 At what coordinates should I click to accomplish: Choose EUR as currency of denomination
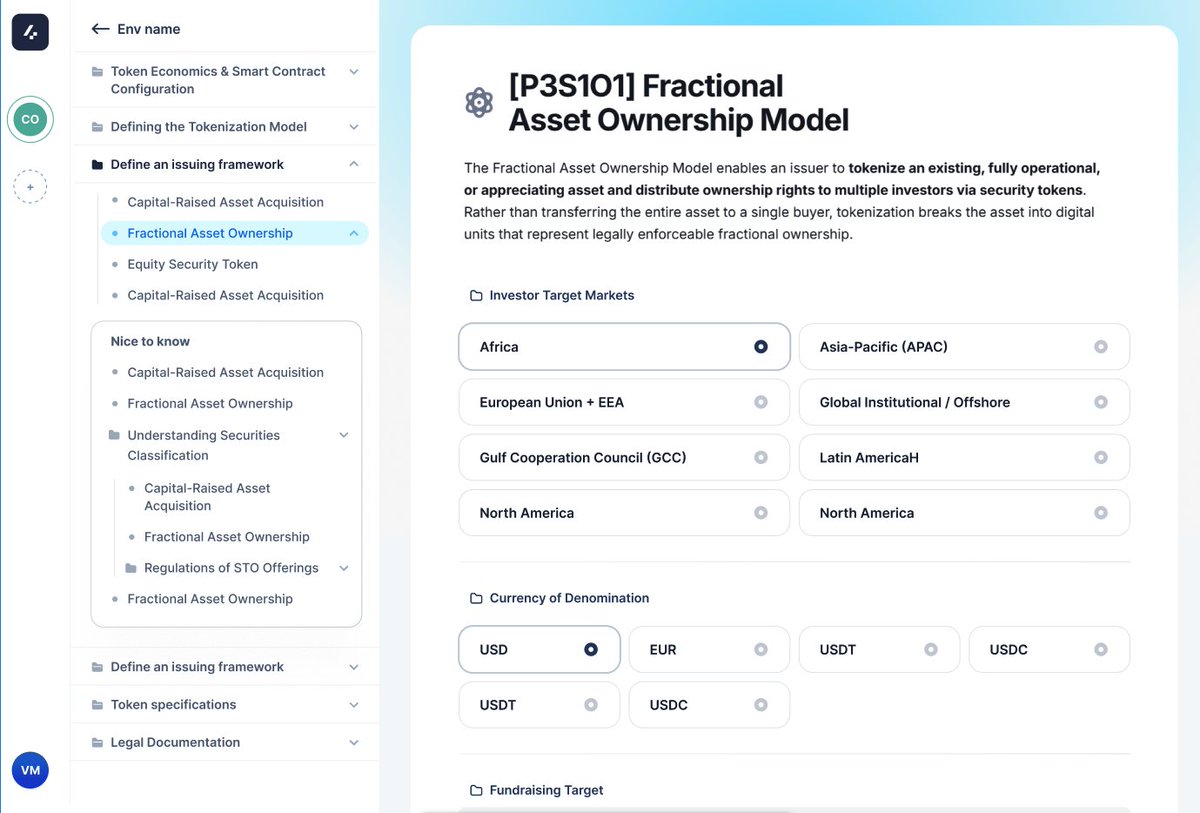(709, 649)
